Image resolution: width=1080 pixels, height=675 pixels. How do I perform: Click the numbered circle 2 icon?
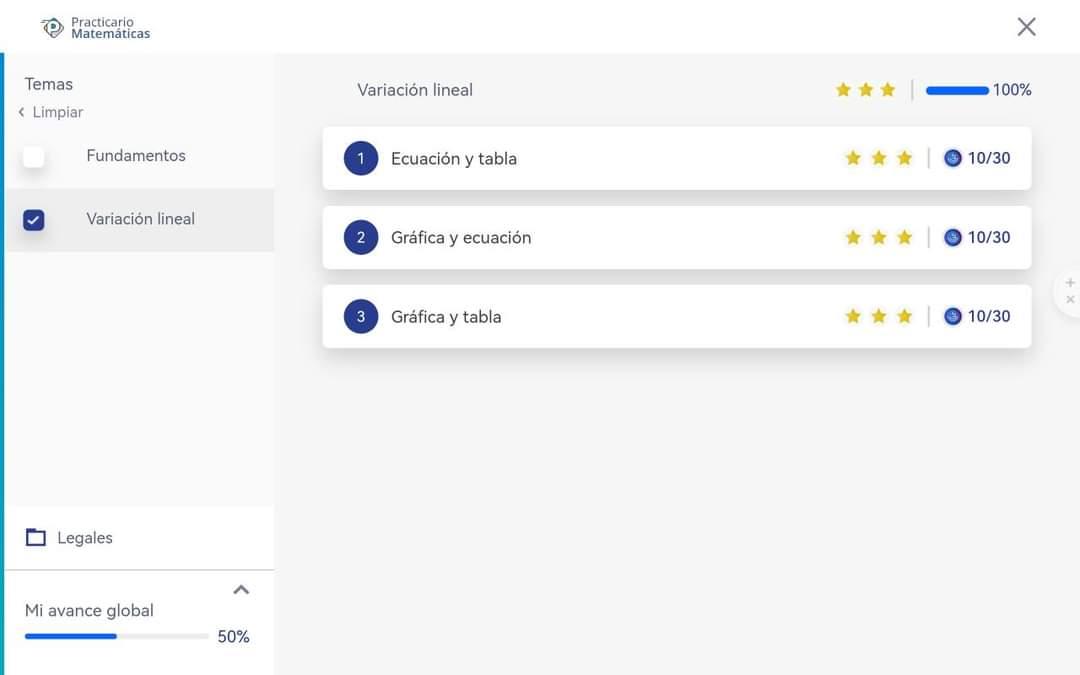click(361, 237)
